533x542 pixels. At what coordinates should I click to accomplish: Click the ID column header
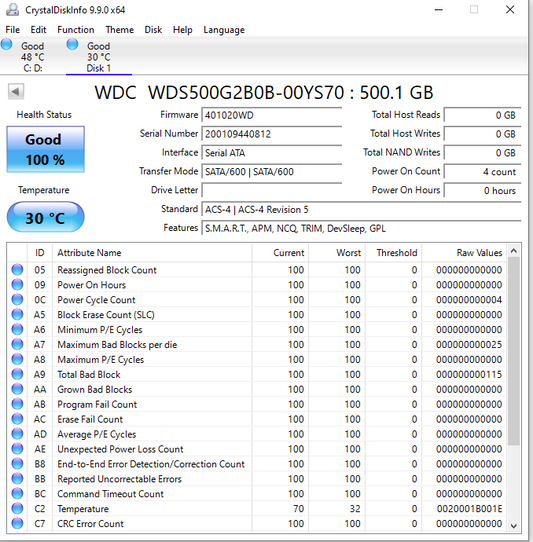pyautogui.click(x=40, y=253)
